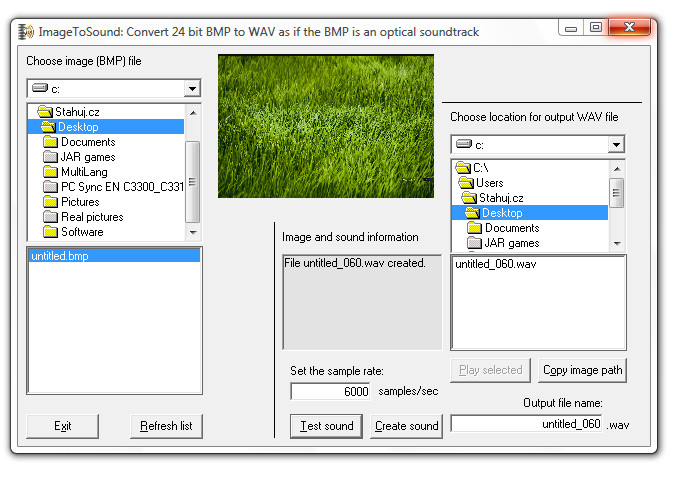Select untitled.bmp in the image file list
The image size is (674, 479).
pos(114,256)
